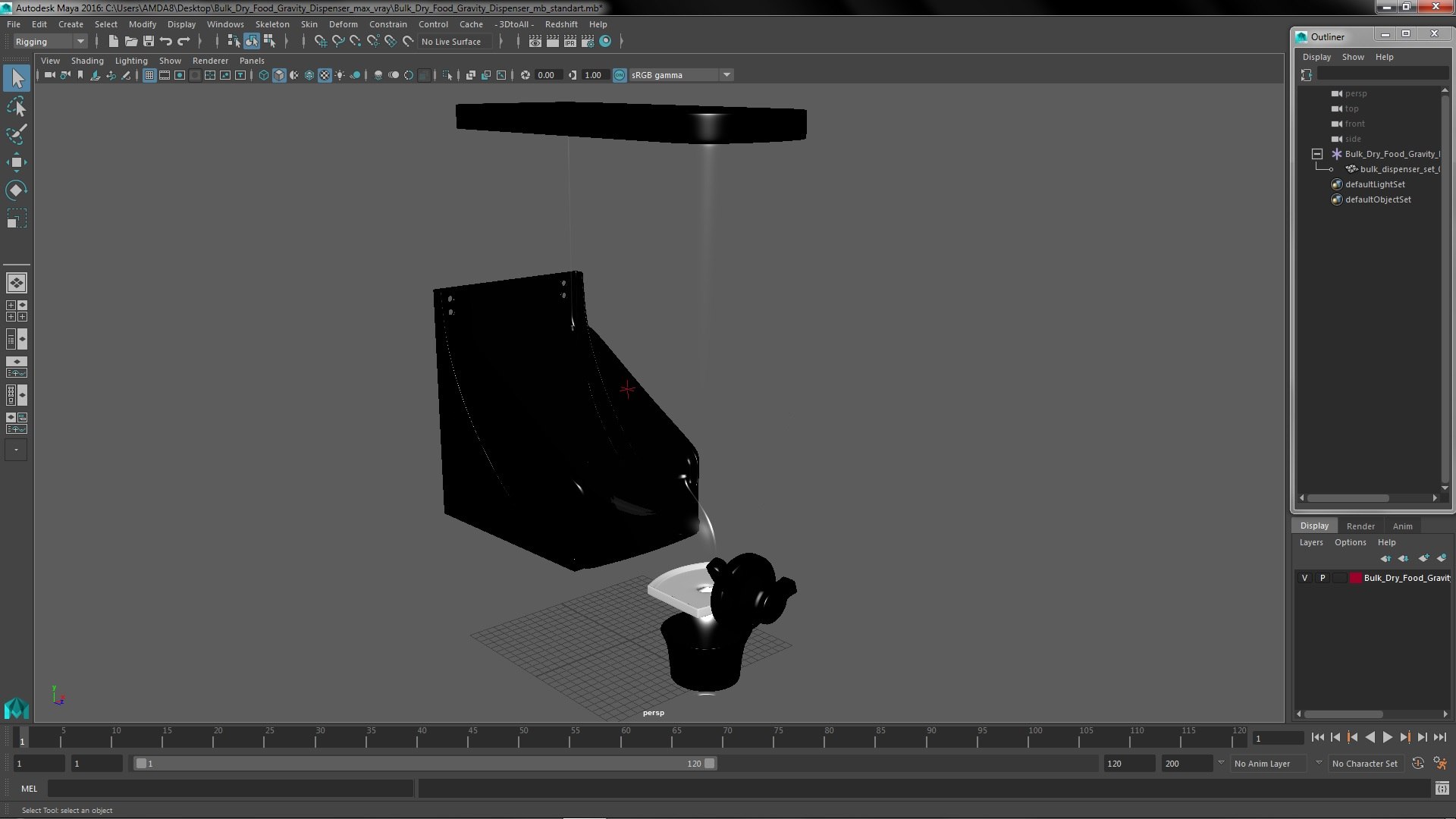
Task: Pick the Scale tool
Action: click(16, 219)
